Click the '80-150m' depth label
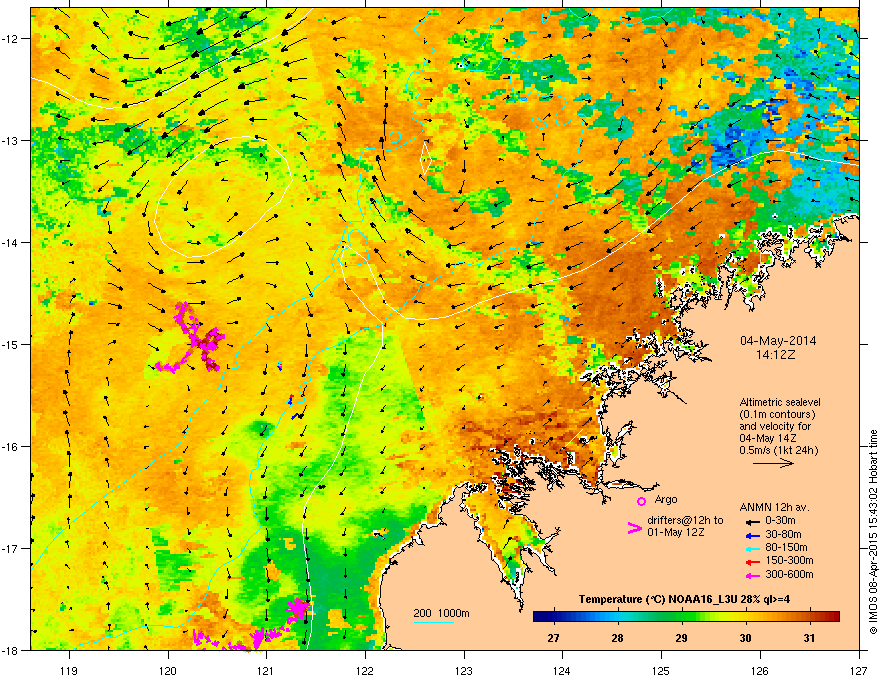 coord(786,548)
